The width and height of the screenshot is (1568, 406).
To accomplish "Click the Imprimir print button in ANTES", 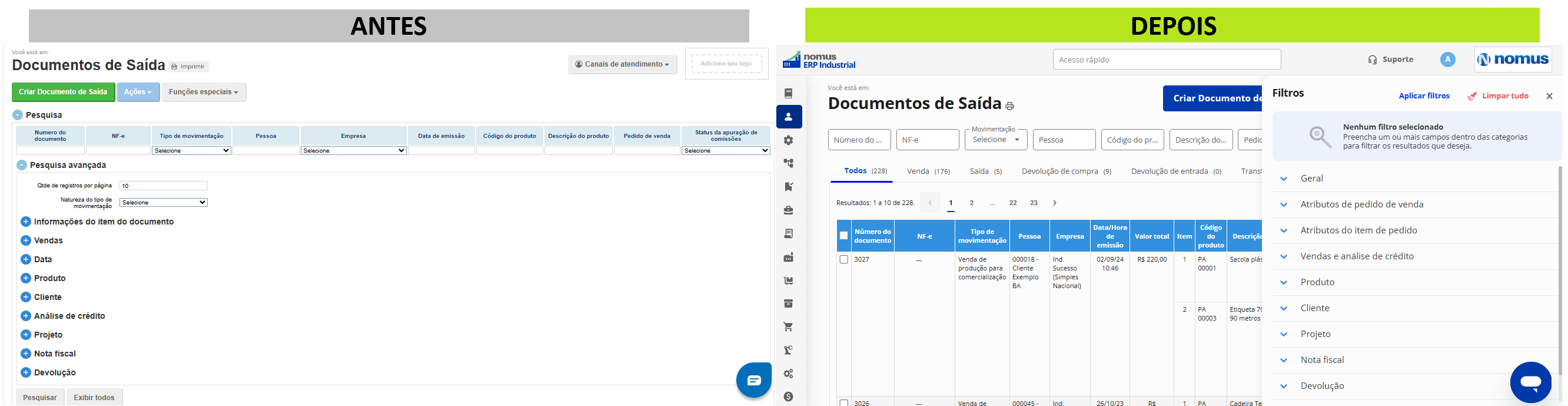I will tap(189, 67).
